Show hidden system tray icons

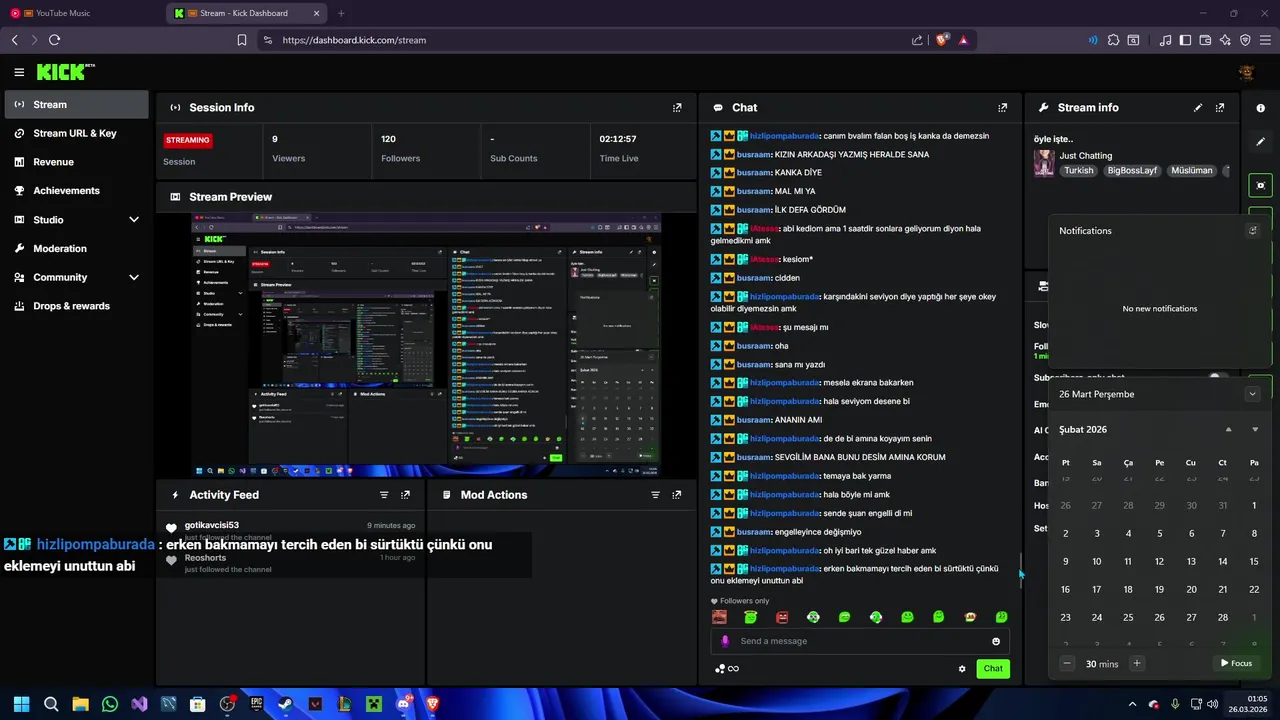point(1132,704)
